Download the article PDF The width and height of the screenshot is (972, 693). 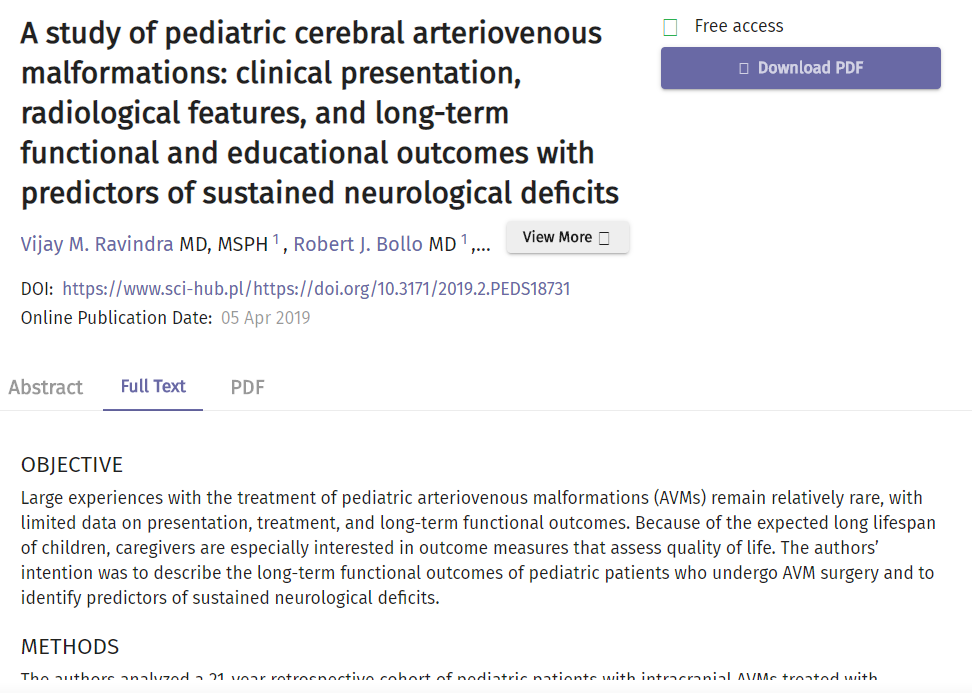click(800, 68)
